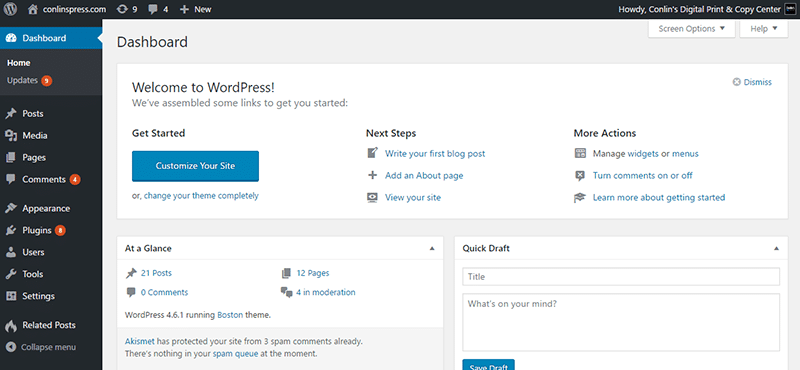Viewport: 800px width, 370px height.
Task: Follow the Write your first blog post link
Action: pyautogui.click(x=435, y=153)
